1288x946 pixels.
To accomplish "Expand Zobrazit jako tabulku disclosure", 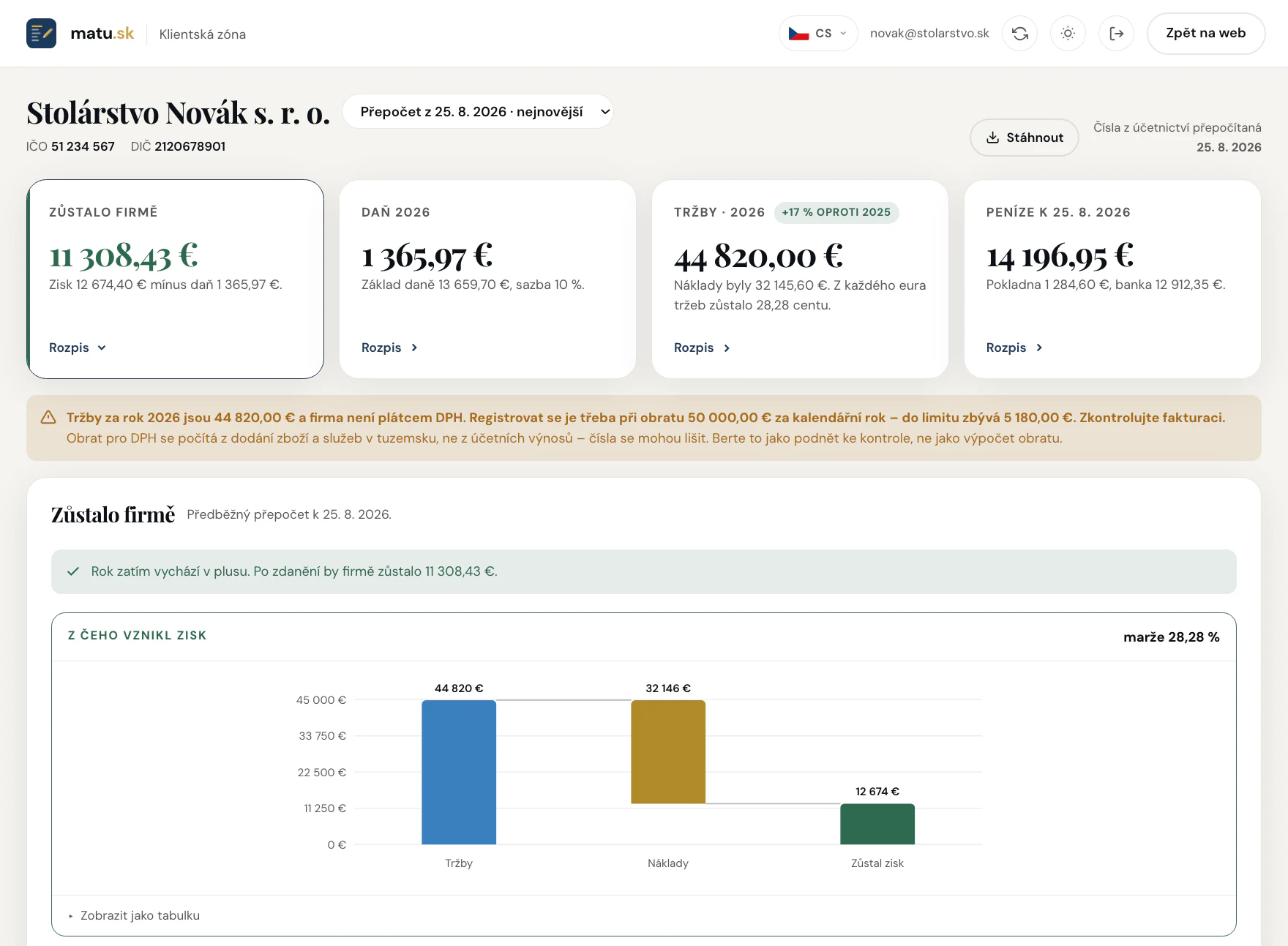I will coord(134,915).
